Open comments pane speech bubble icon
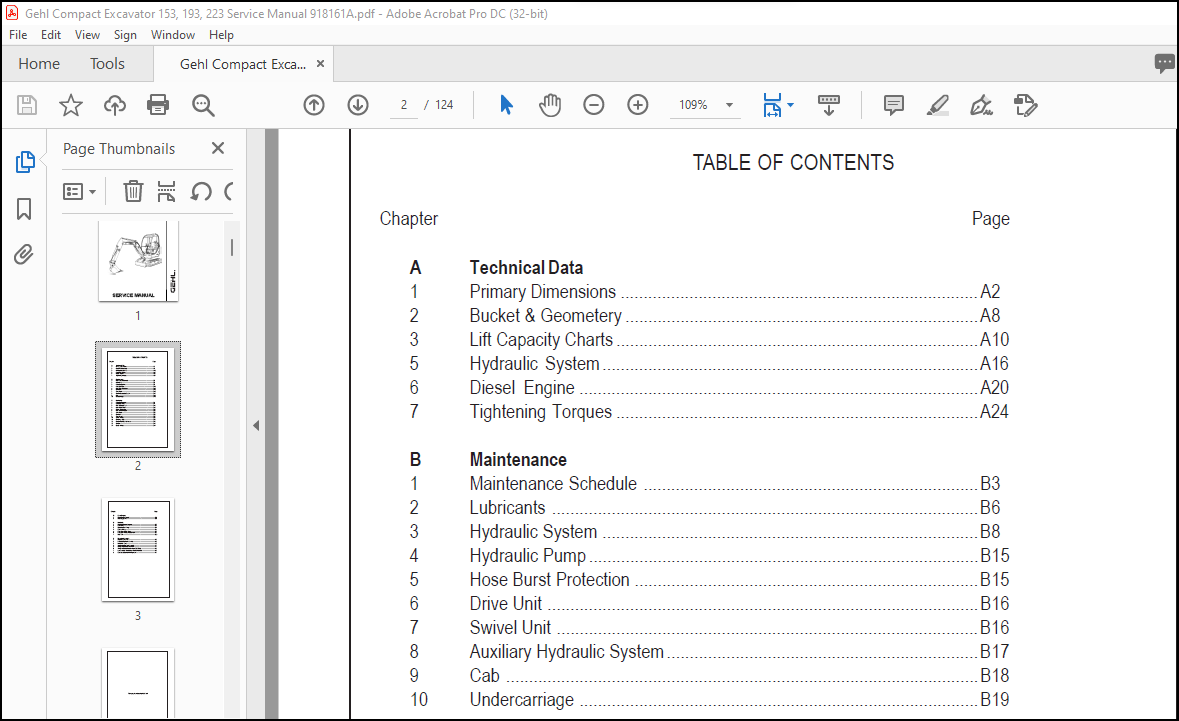1179x721 pixels. point(1164,63)
